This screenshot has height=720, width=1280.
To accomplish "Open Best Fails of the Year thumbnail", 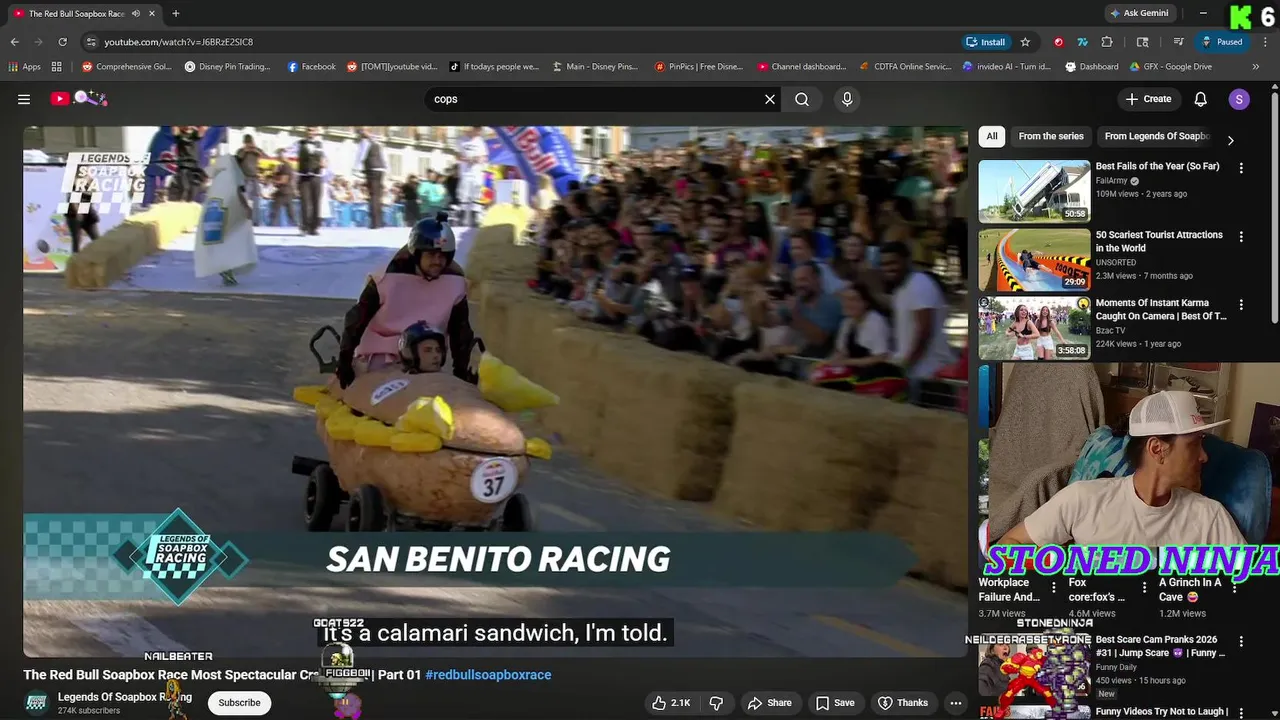I will pyautogui.click(x=1034, y=191).
